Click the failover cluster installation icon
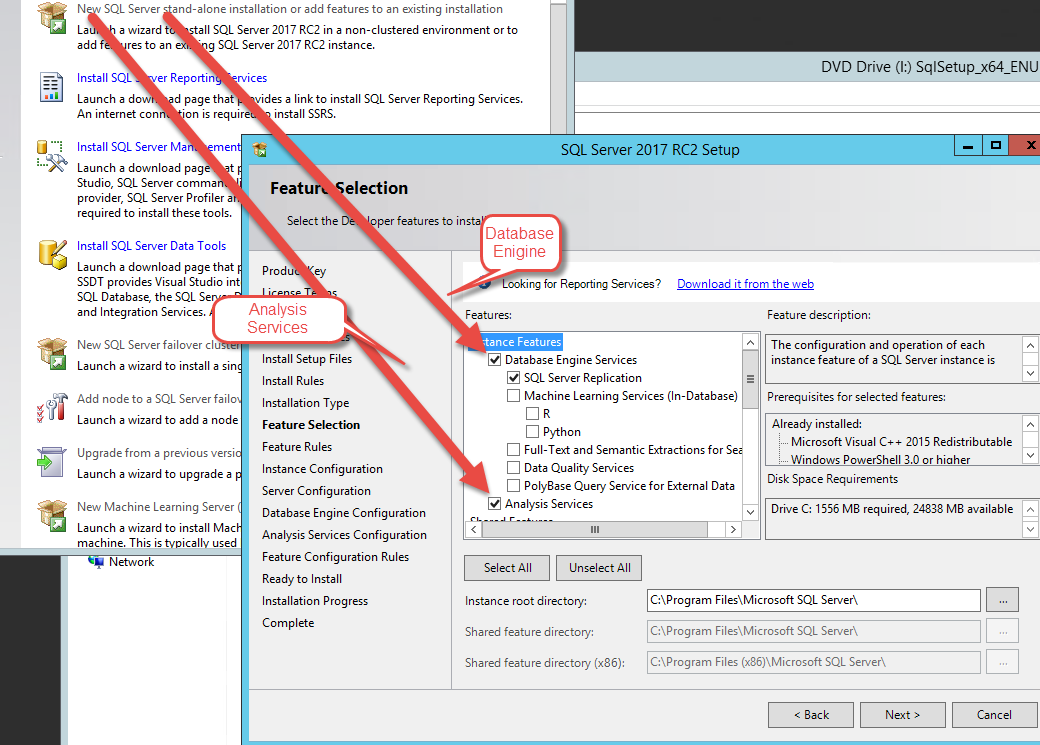Screen dimensions: 1040x745 (x=52, y=354)
